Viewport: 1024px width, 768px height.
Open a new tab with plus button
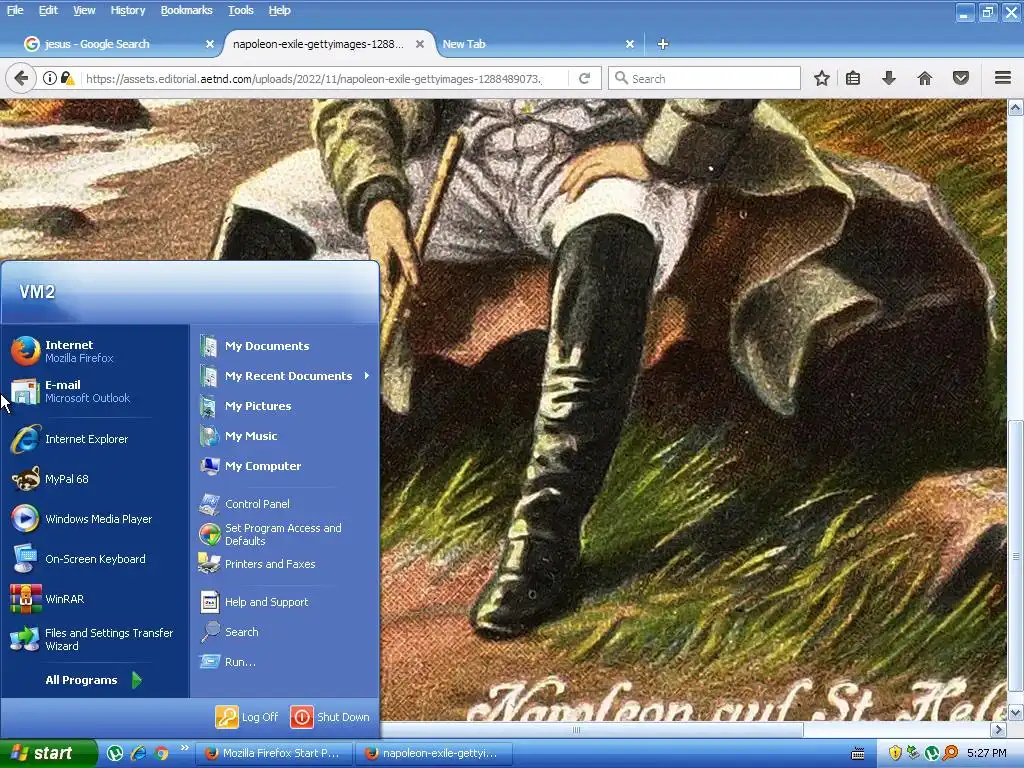click(x=663, y=44)
